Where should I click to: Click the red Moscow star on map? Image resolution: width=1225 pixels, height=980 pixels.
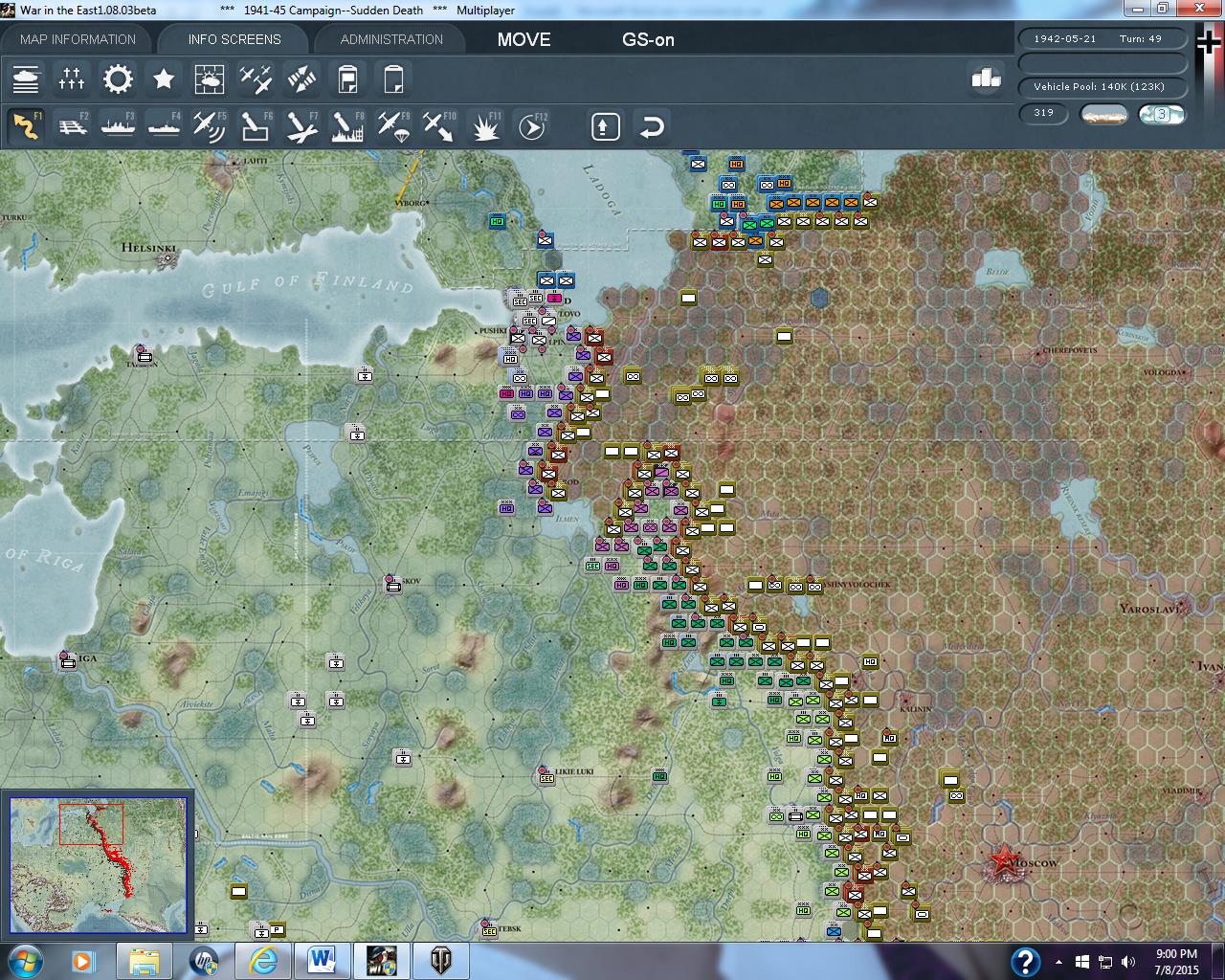tap(1004, 859)
